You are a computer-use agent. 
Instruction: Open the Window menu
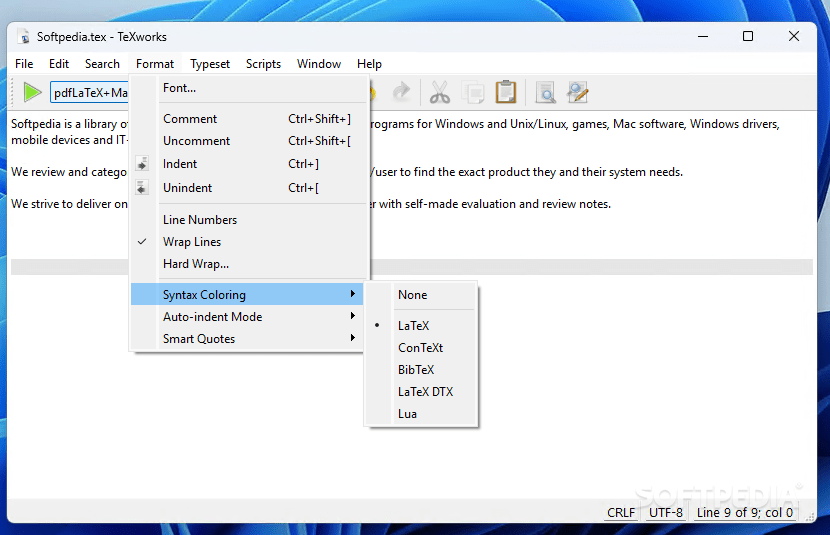pyautogui.click(x=319, y=64)
